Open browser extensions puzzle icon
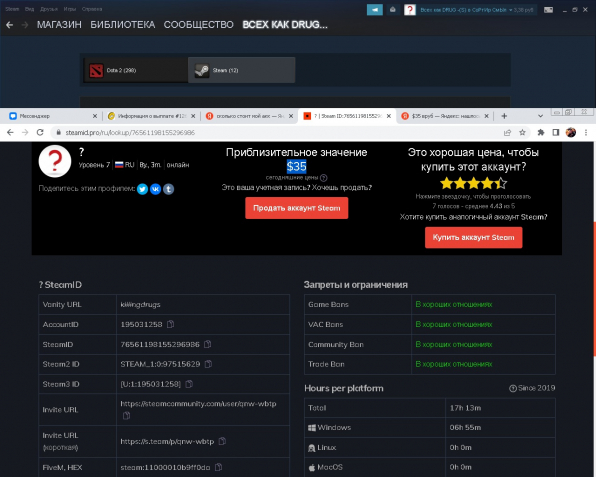The width and height of the screenshot is (596, 477). pyautogui.click(x=541, y=132)
